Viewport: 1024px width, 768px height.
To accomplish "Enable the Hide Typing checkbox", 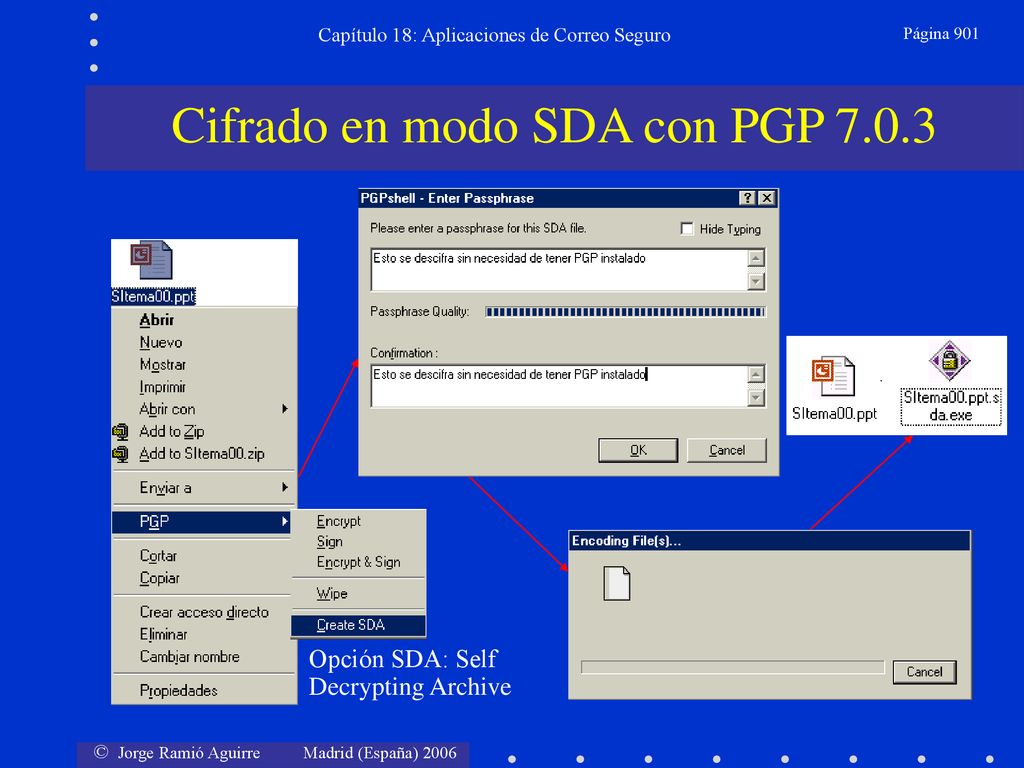I will coord(687,229).
